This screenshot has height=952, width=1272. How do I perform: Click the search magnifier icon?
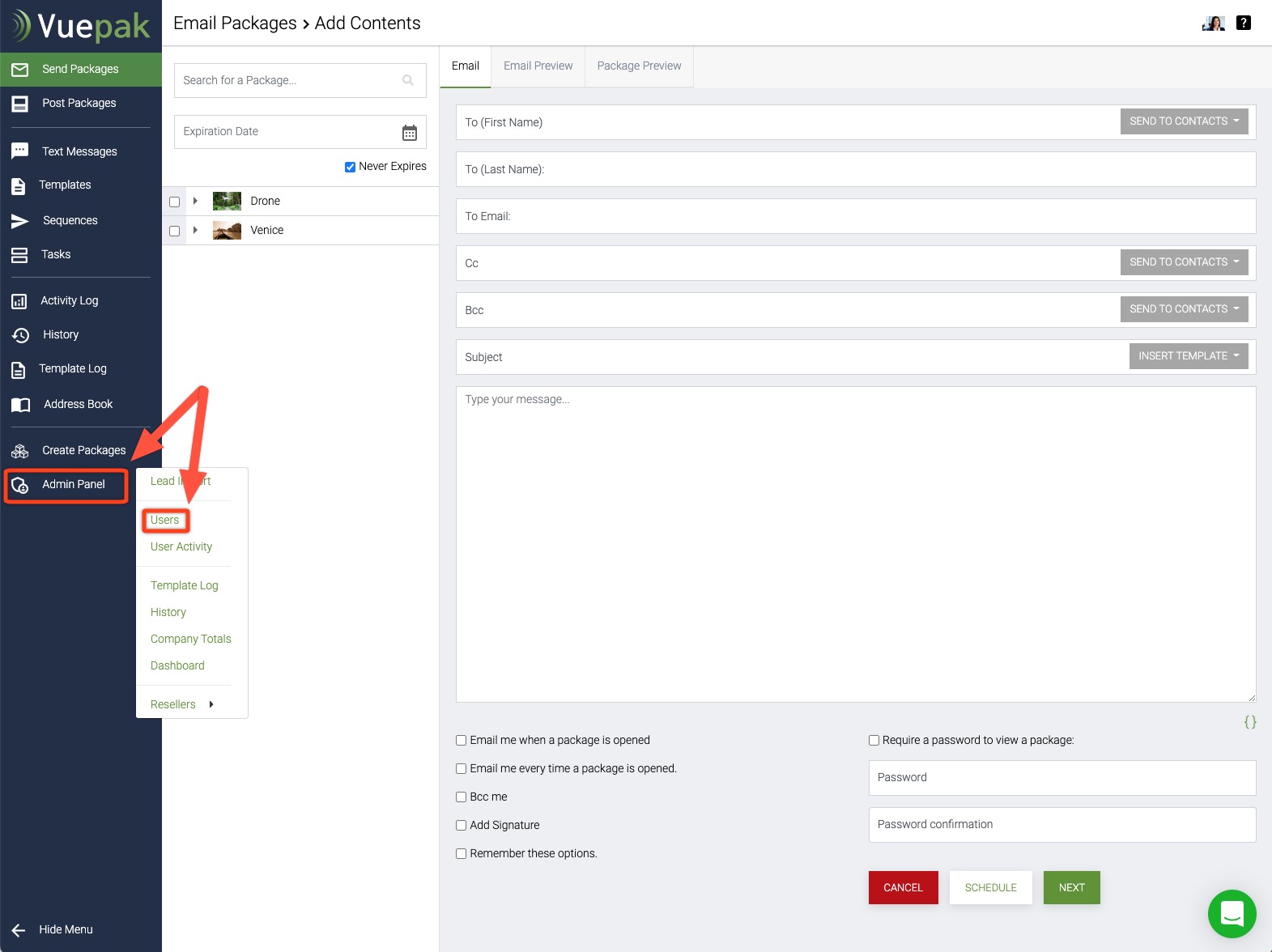(408, 80)
